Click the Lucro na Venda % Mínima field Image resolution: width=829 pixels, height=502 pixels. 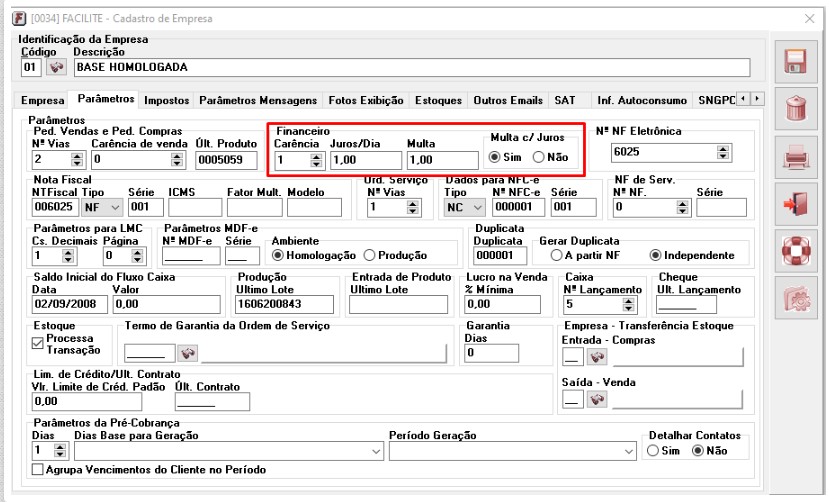502,304
